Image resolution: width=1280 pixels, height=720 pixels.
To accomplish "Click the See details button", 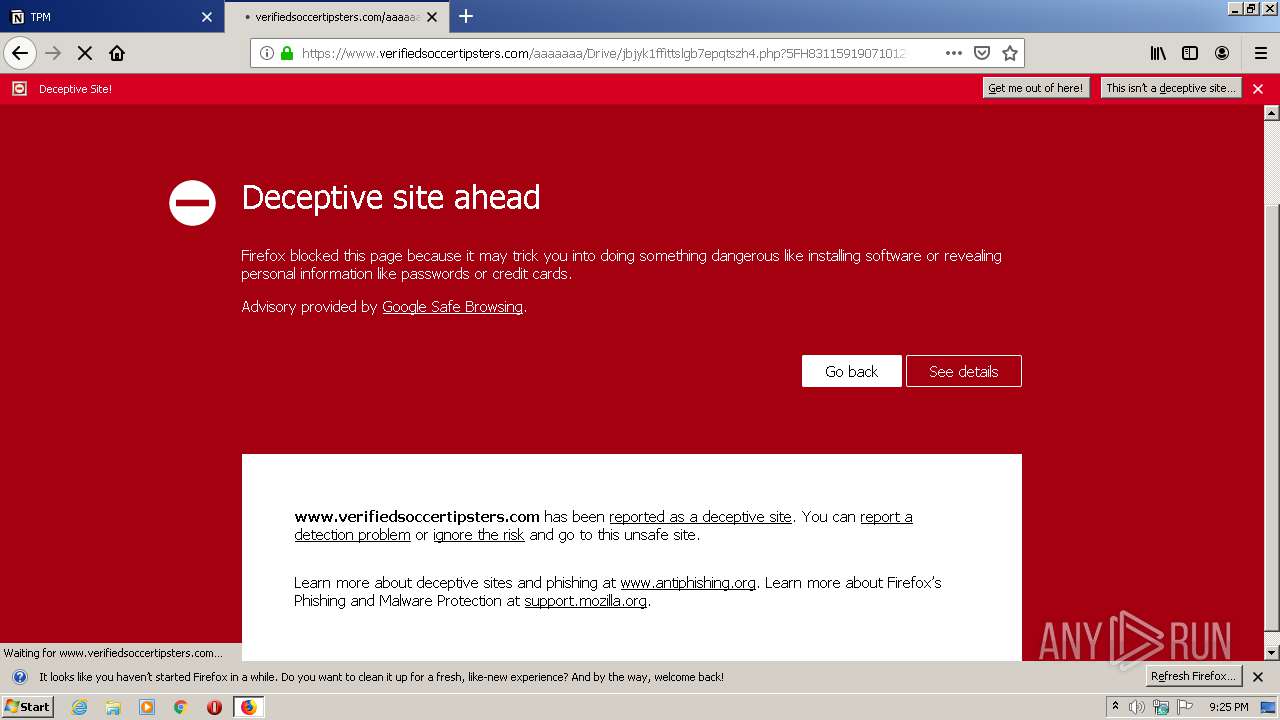I will tap(964, 371).
